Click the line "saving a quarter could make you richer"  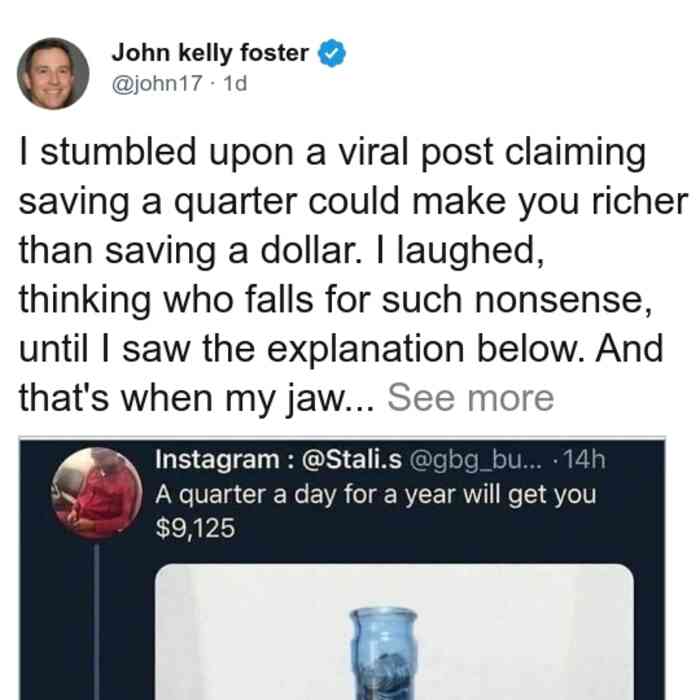(353, 203)
